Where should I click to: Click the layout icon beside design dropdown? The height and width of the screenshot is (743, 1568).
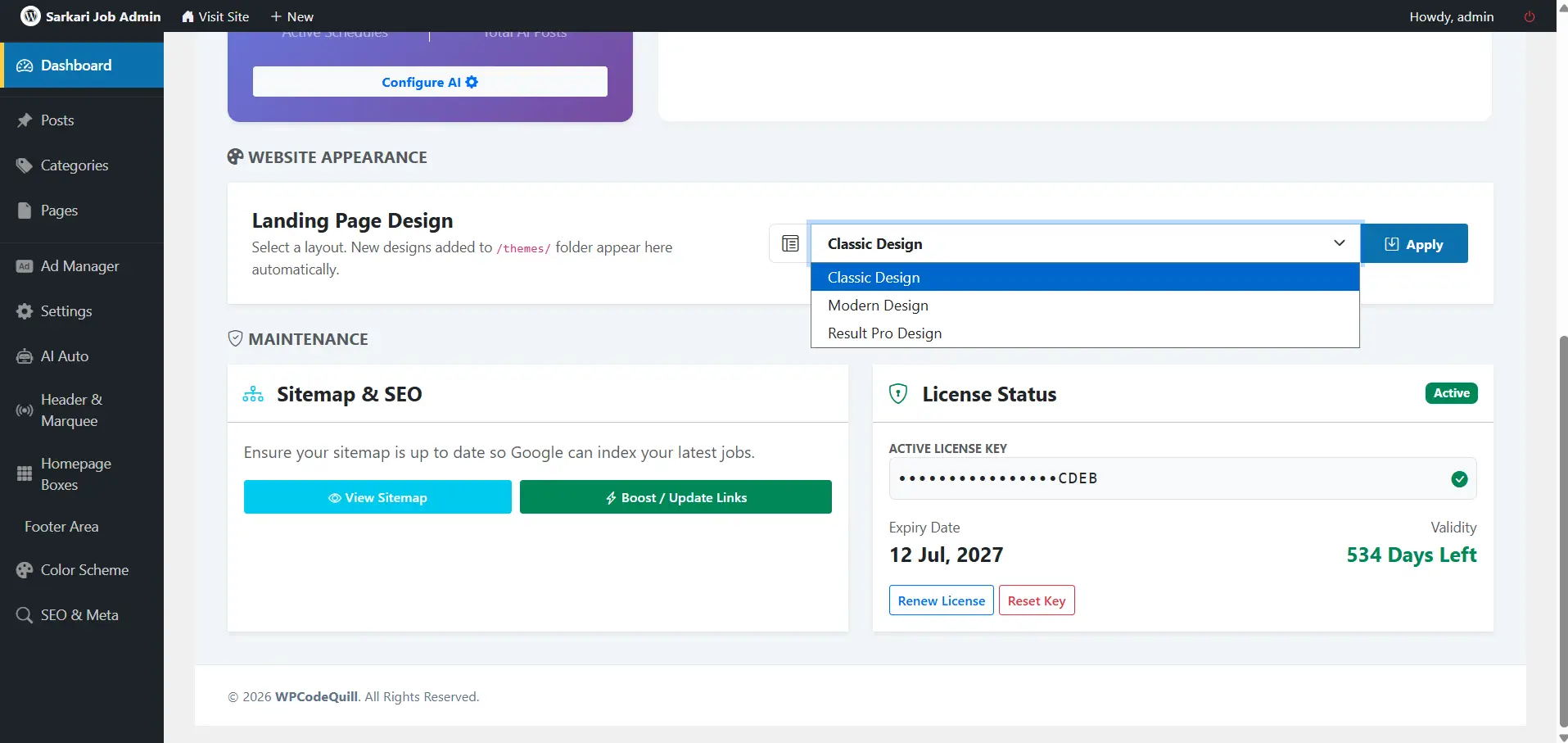click(789, 243)
